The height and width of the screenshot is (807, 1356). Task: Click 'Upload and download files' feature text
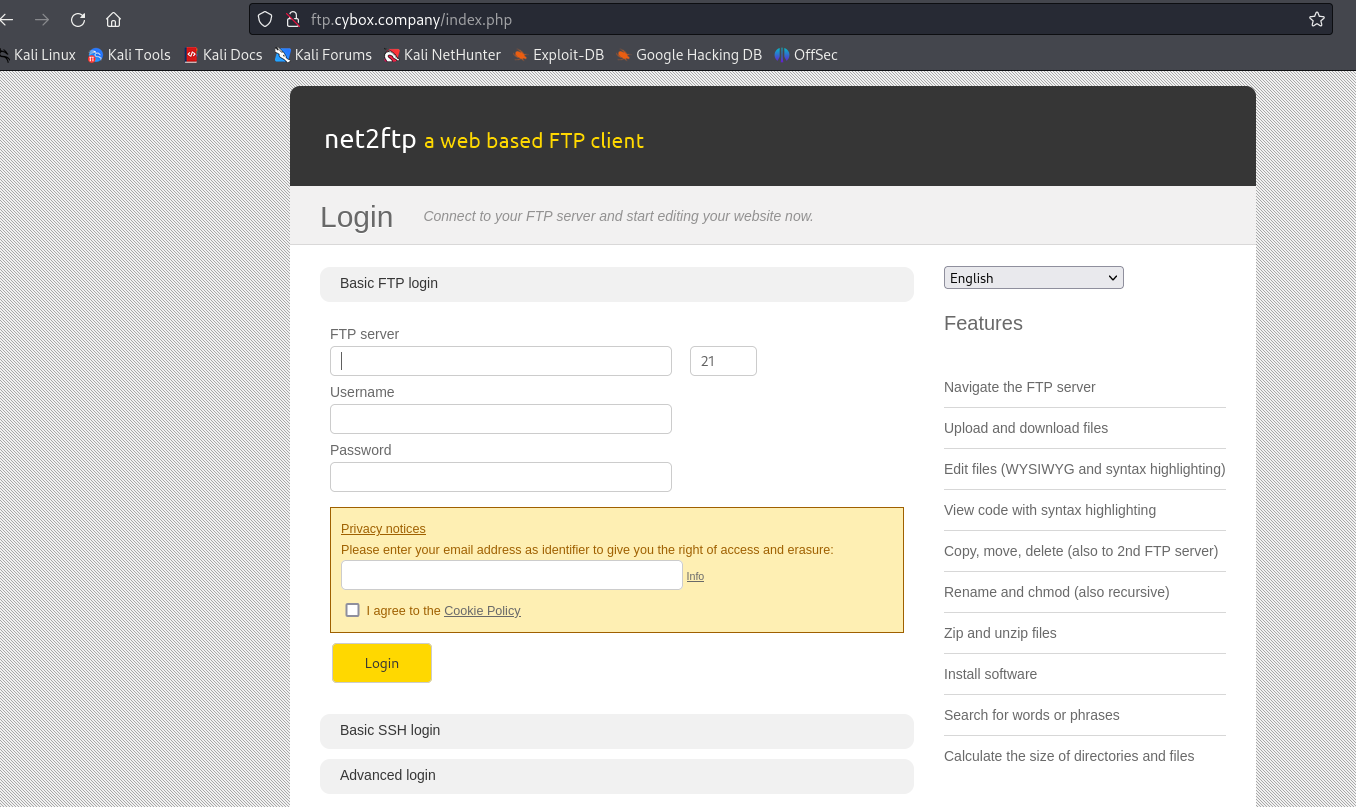[x=1026, y=428]
